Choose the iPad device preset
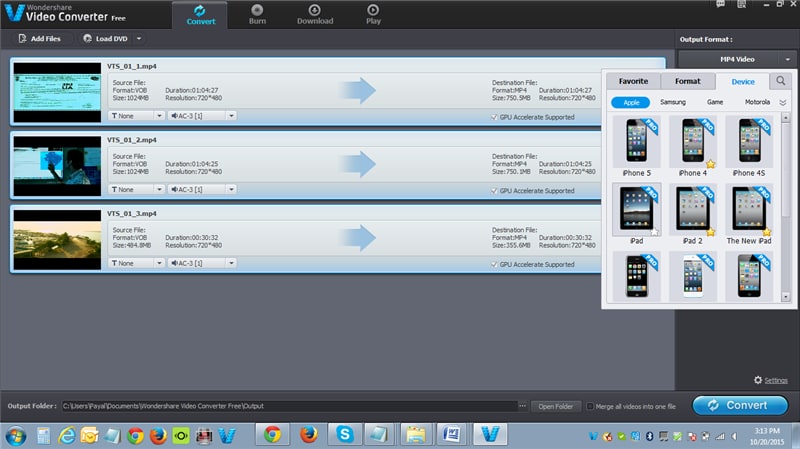 coord(637,214)
